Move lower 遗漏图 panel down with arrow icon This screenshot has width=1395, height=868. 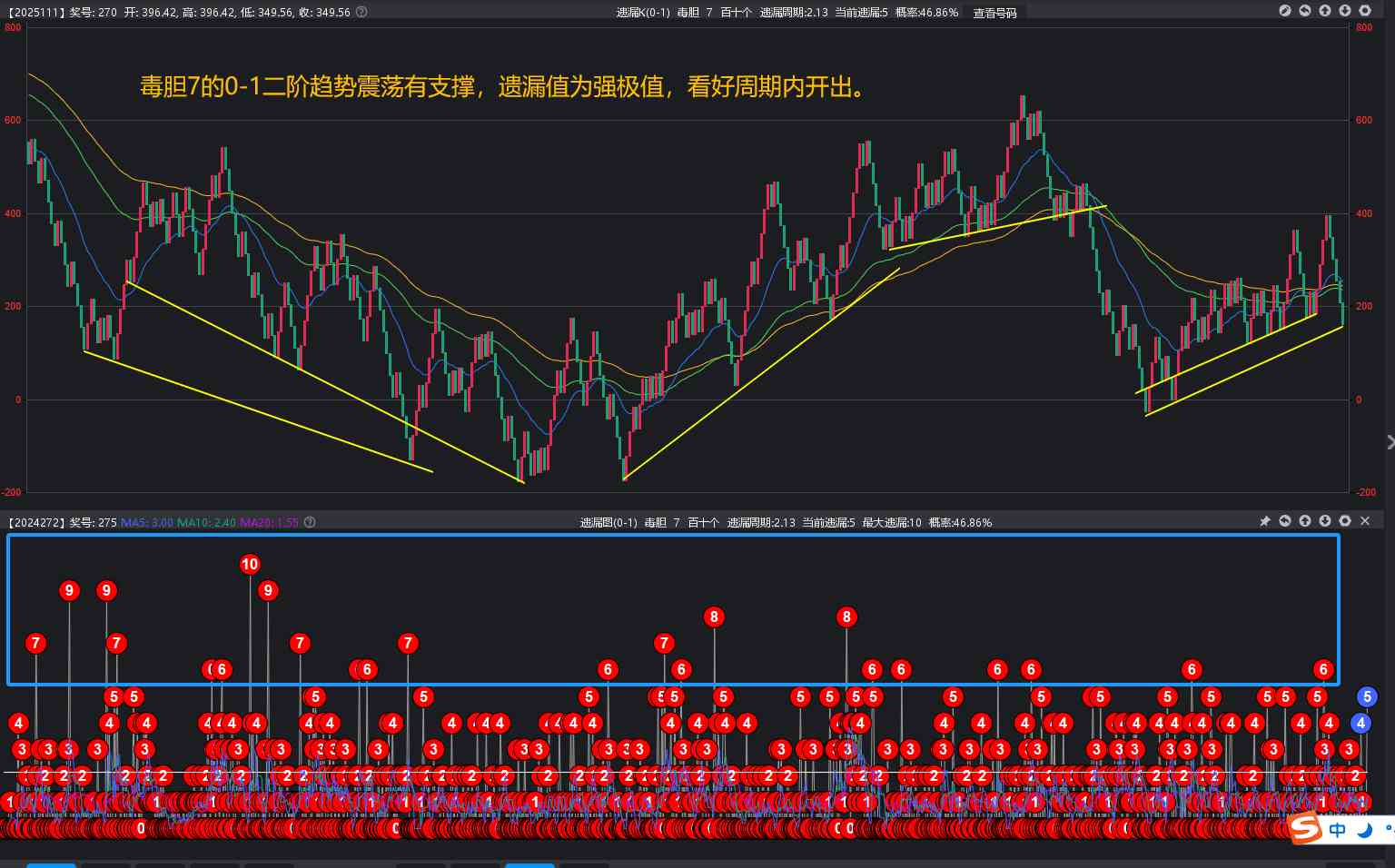point(1324,521)
